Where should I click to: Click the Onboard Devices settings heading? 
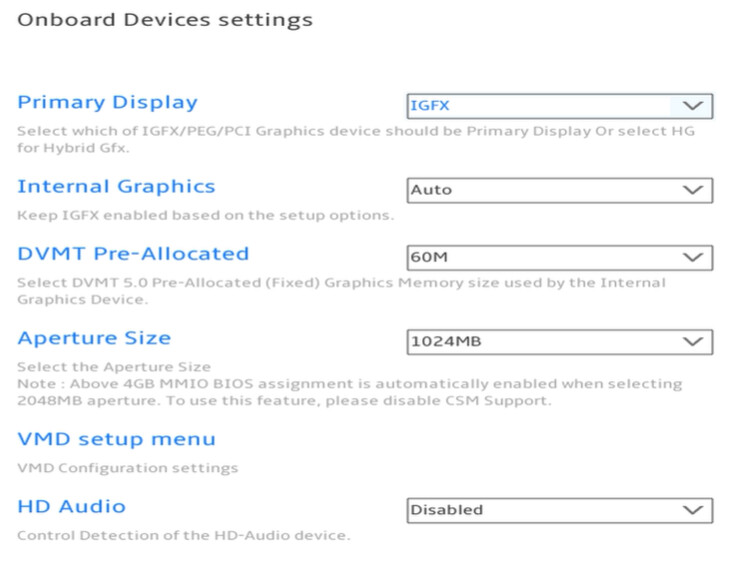coord(165,19)
